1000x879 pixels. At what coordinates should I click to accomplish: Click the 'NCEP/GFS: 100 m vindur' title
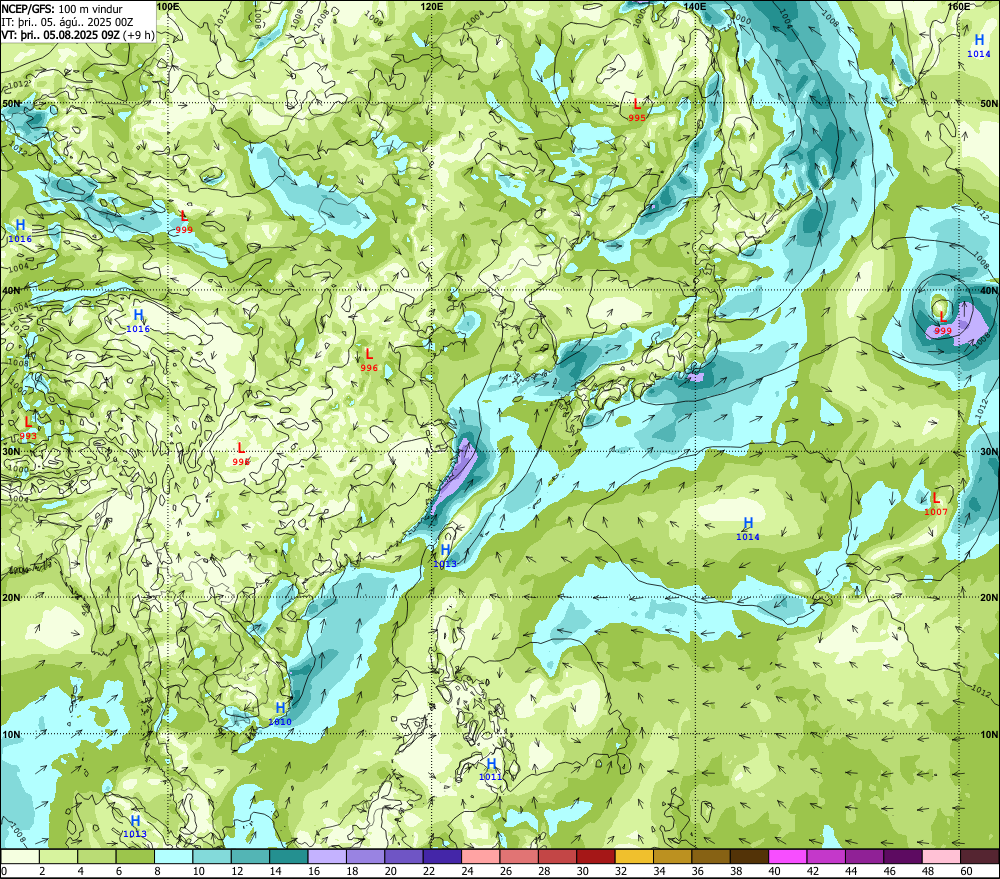[x=62, y=9]
